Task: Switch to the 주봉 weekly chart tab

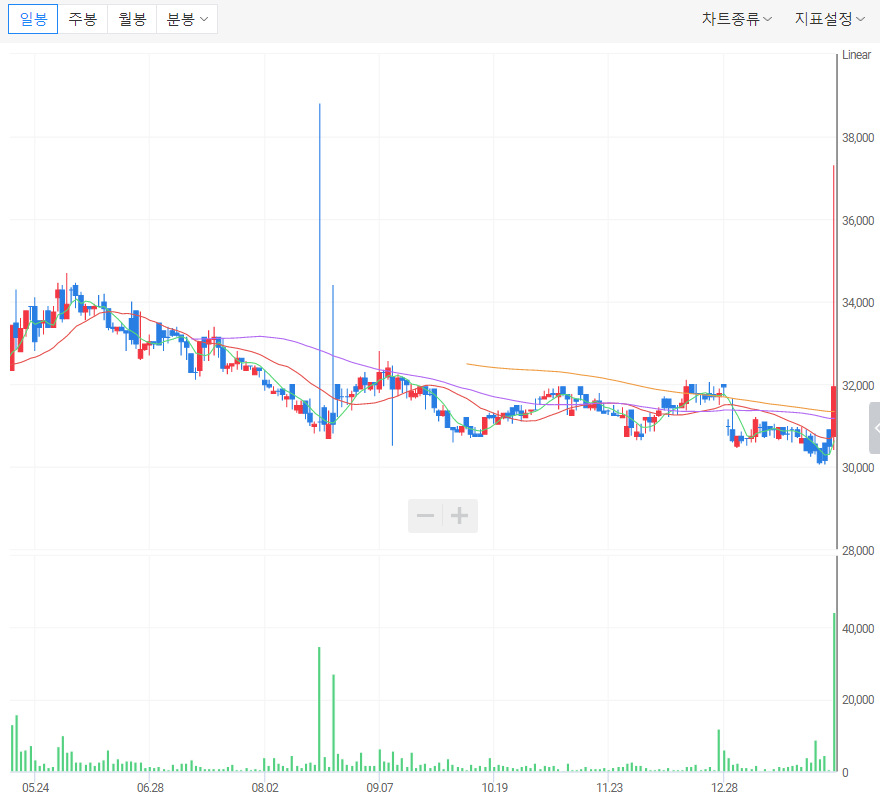Action: [82, 19]
